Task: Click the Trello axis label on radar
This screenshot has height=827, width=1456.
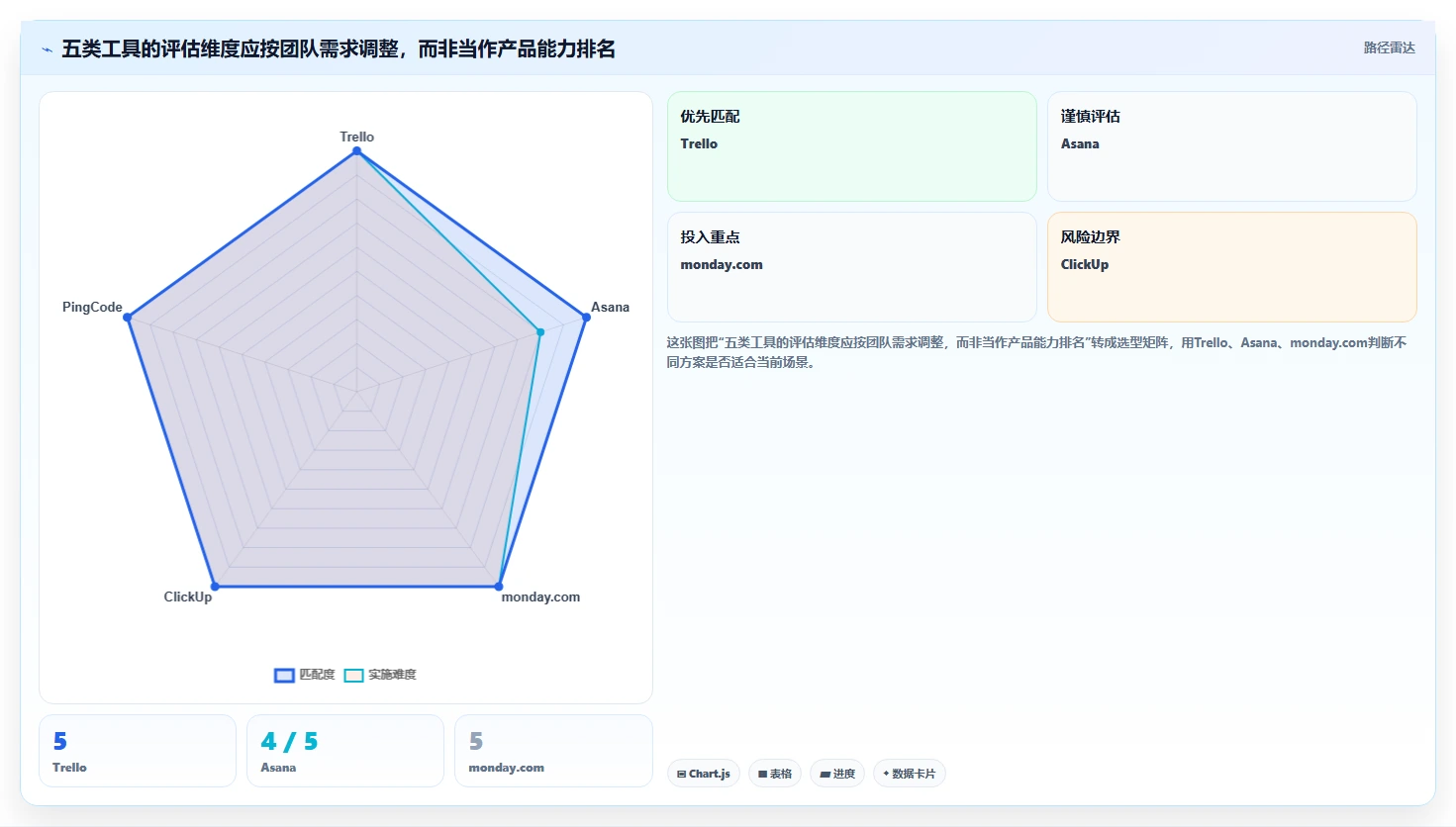Action: click(356, 137)
